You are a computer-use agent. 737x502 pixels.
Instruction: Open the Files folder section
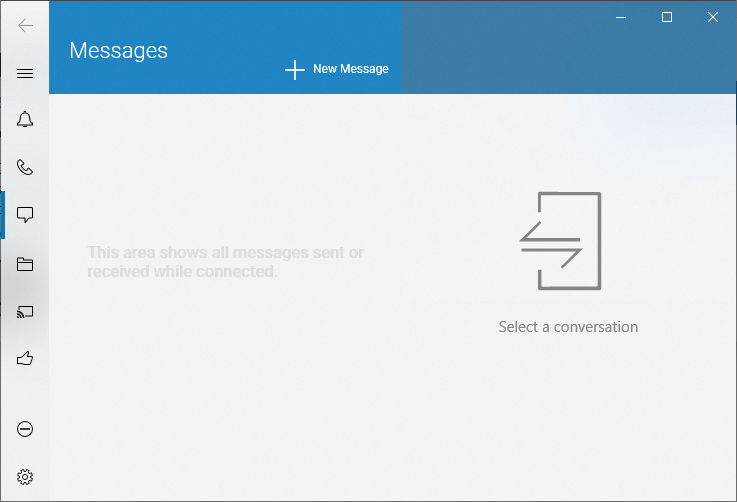click(x=25, y=264)
